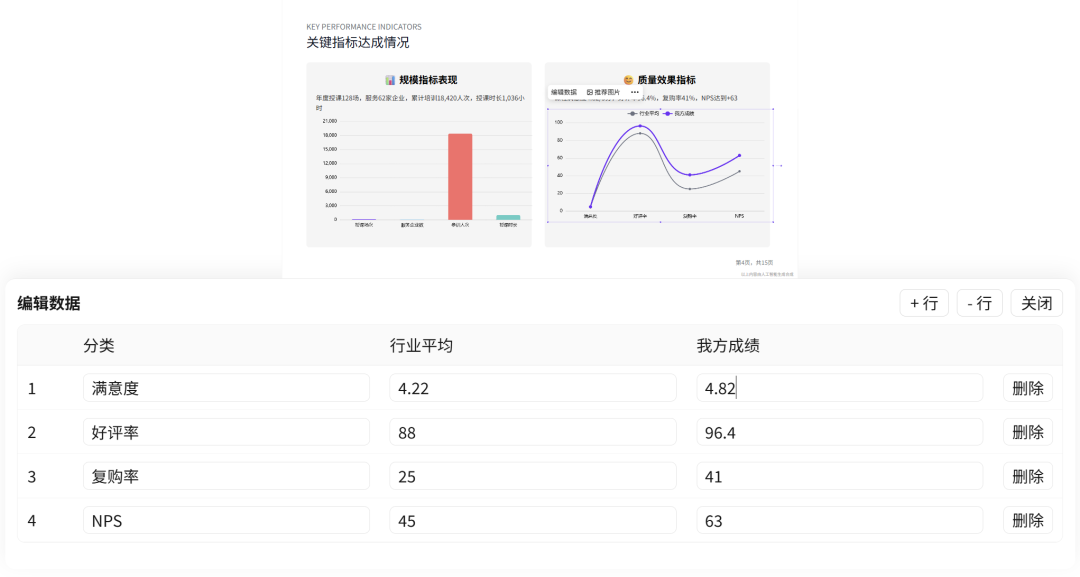Select 推荐图片 from the floating toolbar

605,91
